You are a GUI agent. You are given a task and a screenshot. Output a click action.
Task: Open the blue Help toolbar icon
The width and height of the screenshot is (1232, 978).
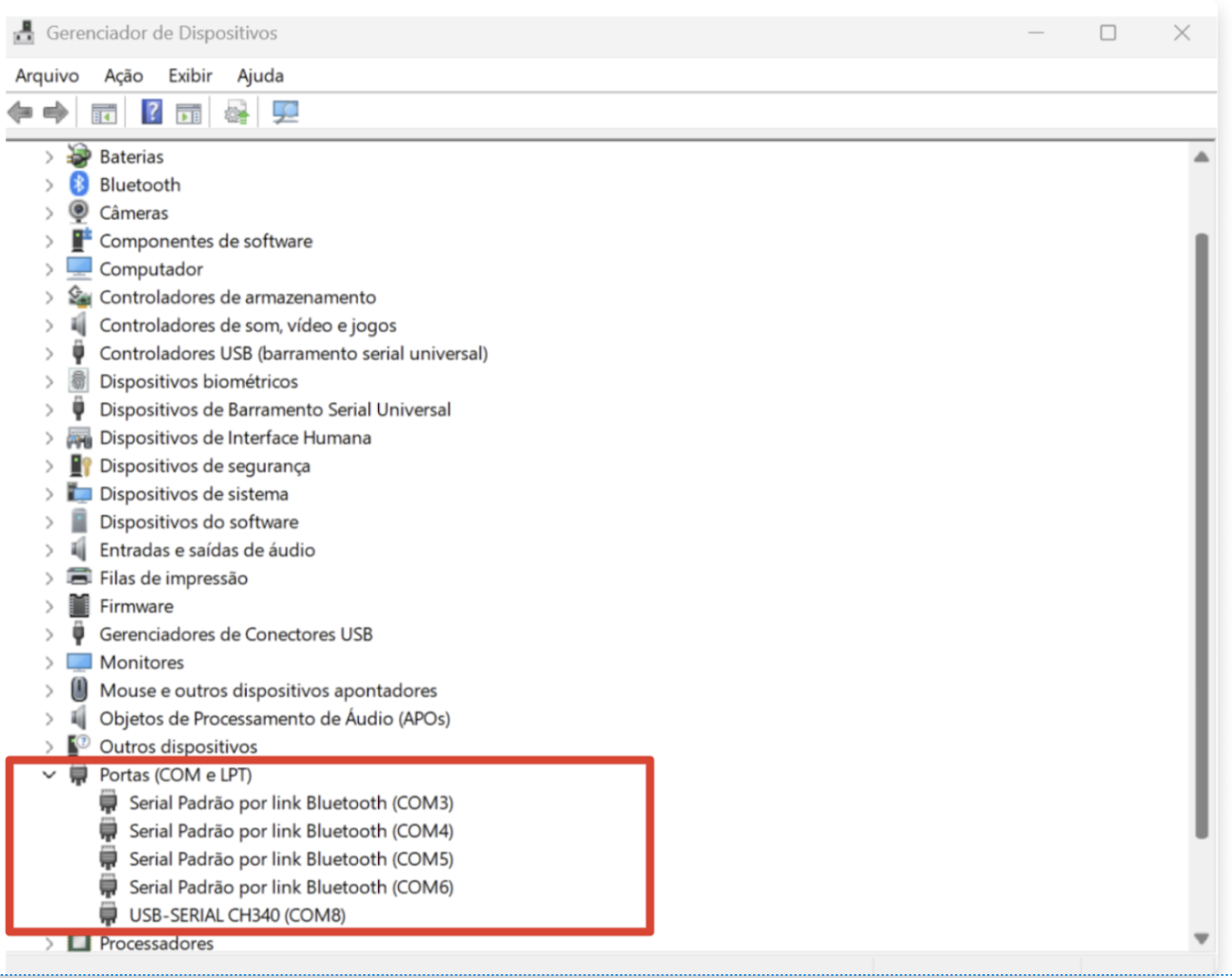(152, 112)
